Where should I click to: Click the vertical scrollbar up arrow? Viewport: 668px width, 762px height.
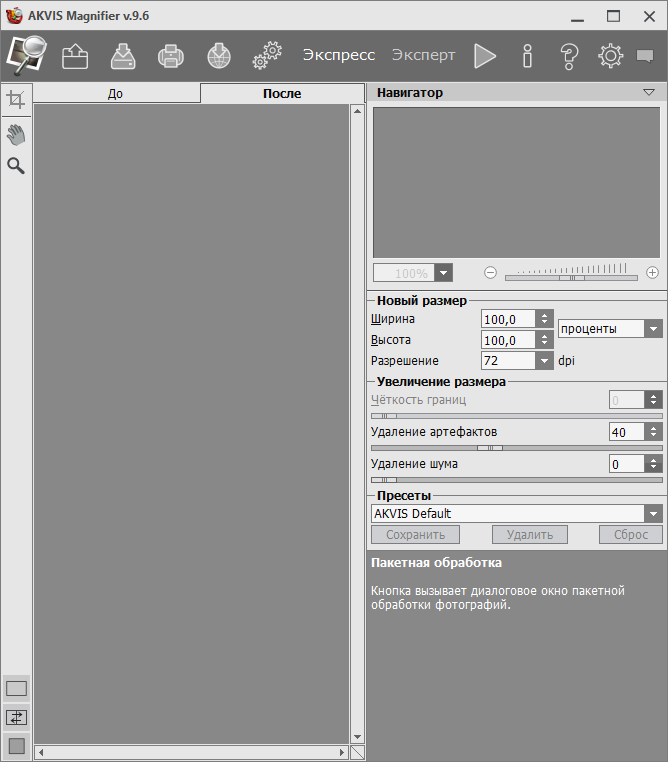pos(358,111)
